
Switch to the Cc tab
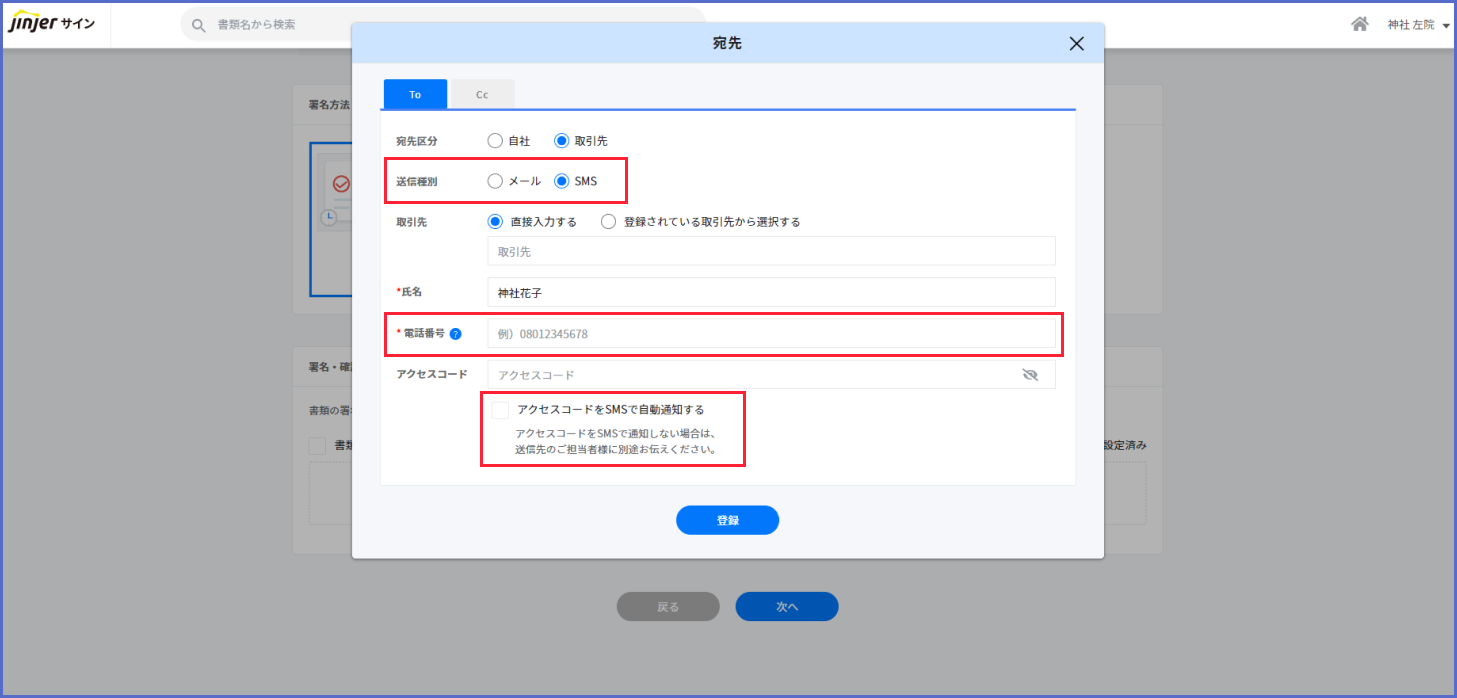coord(482,95)
